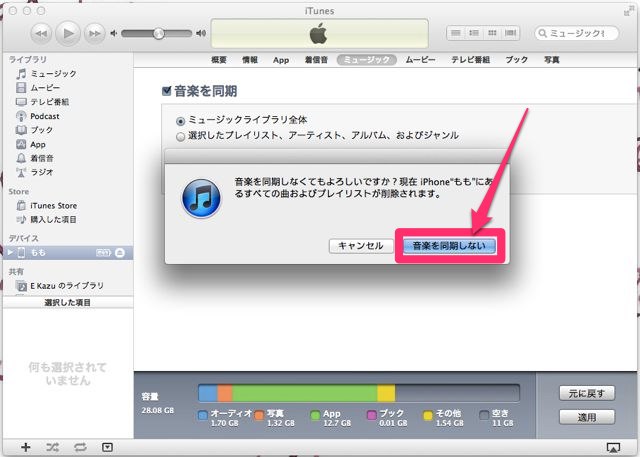Switch to Cover Flow view icon
This screenshot has width=640, height=457.
[x=510, y=33]
